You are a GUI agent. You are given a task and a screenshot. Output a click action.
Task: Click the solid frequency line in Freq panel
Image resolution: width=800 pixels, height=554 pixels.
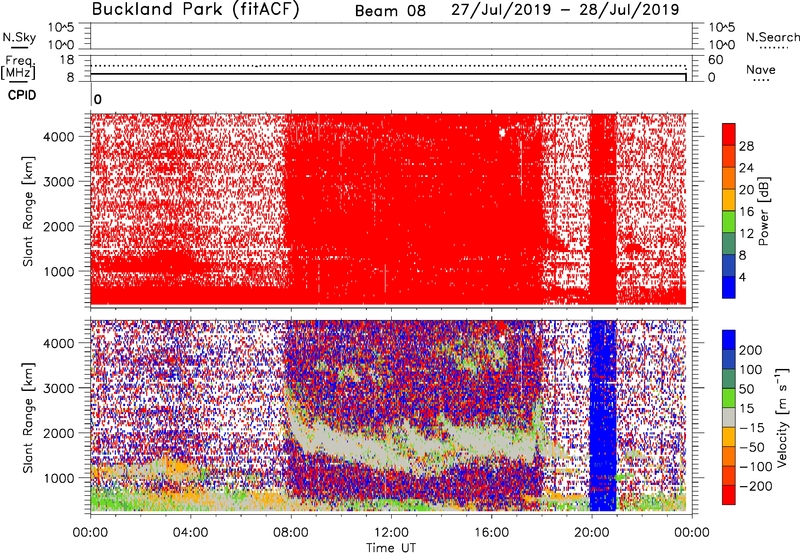tap(388, 74)
